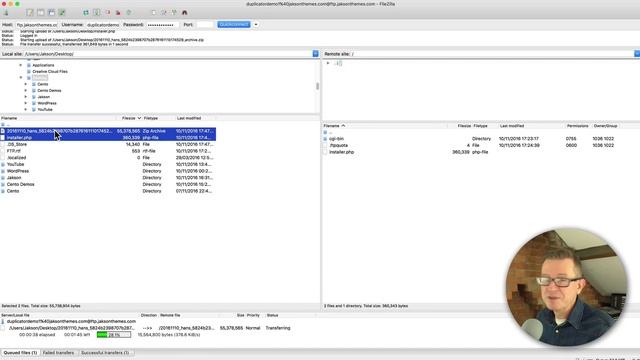Toggle the local directory tree display icon

[40, 13]
